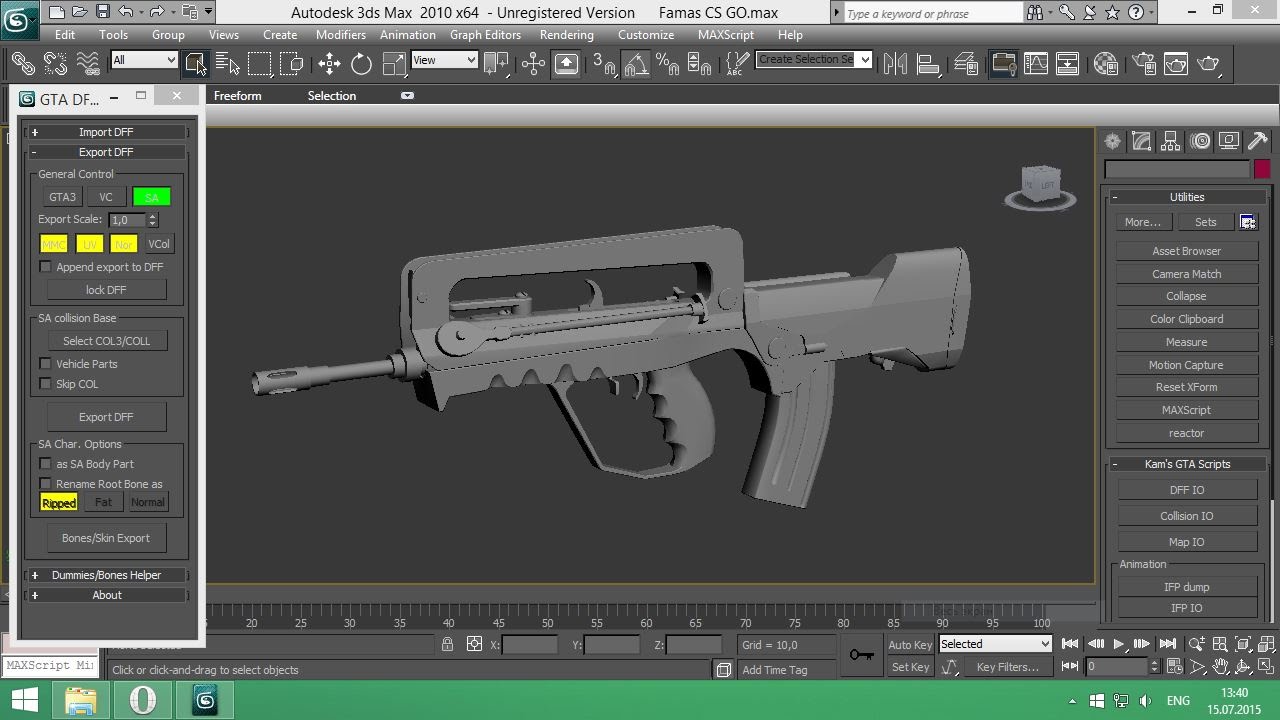Image resolution: width=1280 pixels, height=720 pixels.
Task: Select the Select and Move tool
Action: coord(329,64)
